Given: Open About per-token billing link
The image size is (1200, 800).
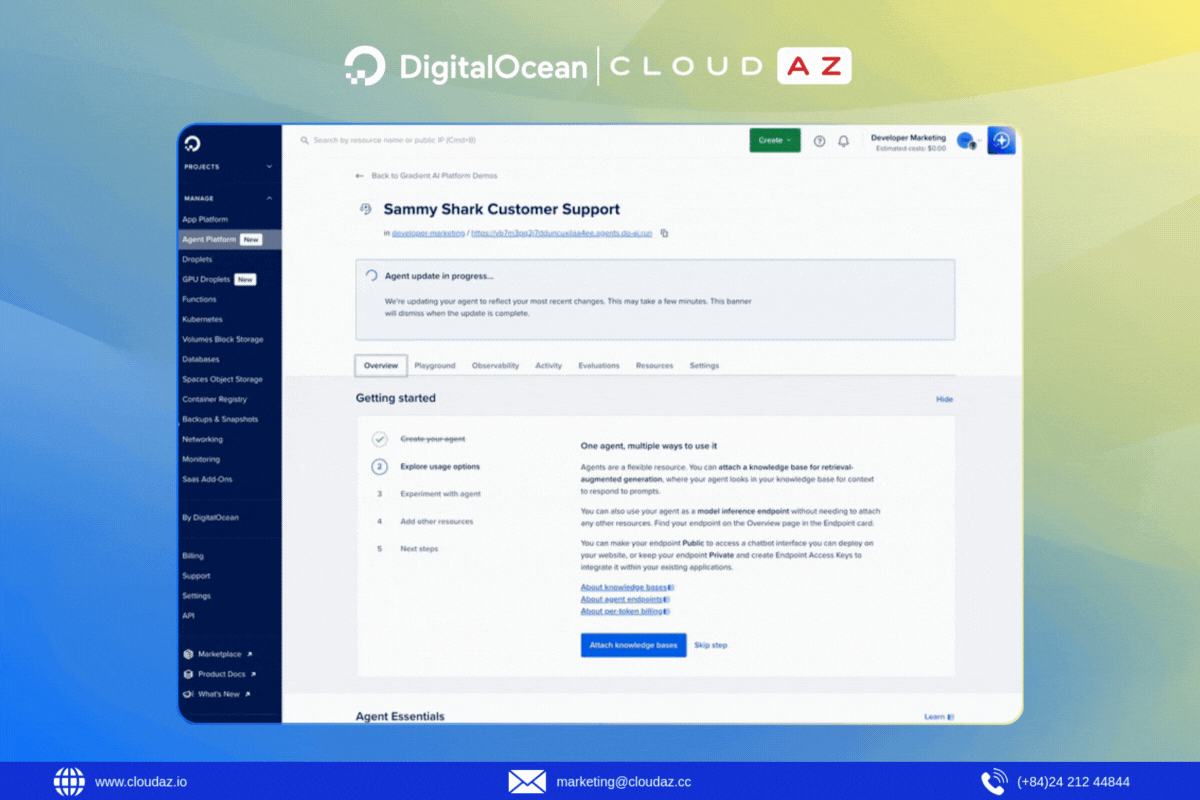Looking at the screenshot, I should (x=621, y=611).
